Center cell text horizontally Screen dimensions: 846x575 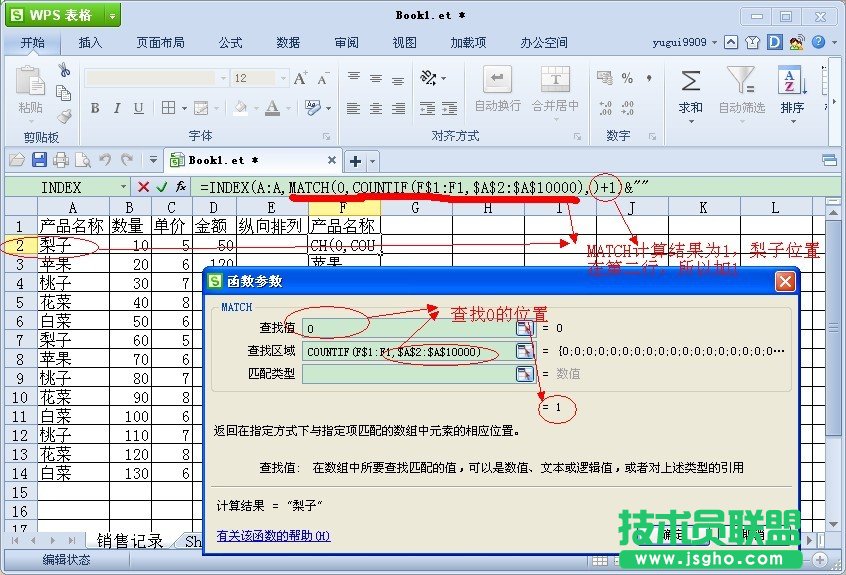point(376,108)
